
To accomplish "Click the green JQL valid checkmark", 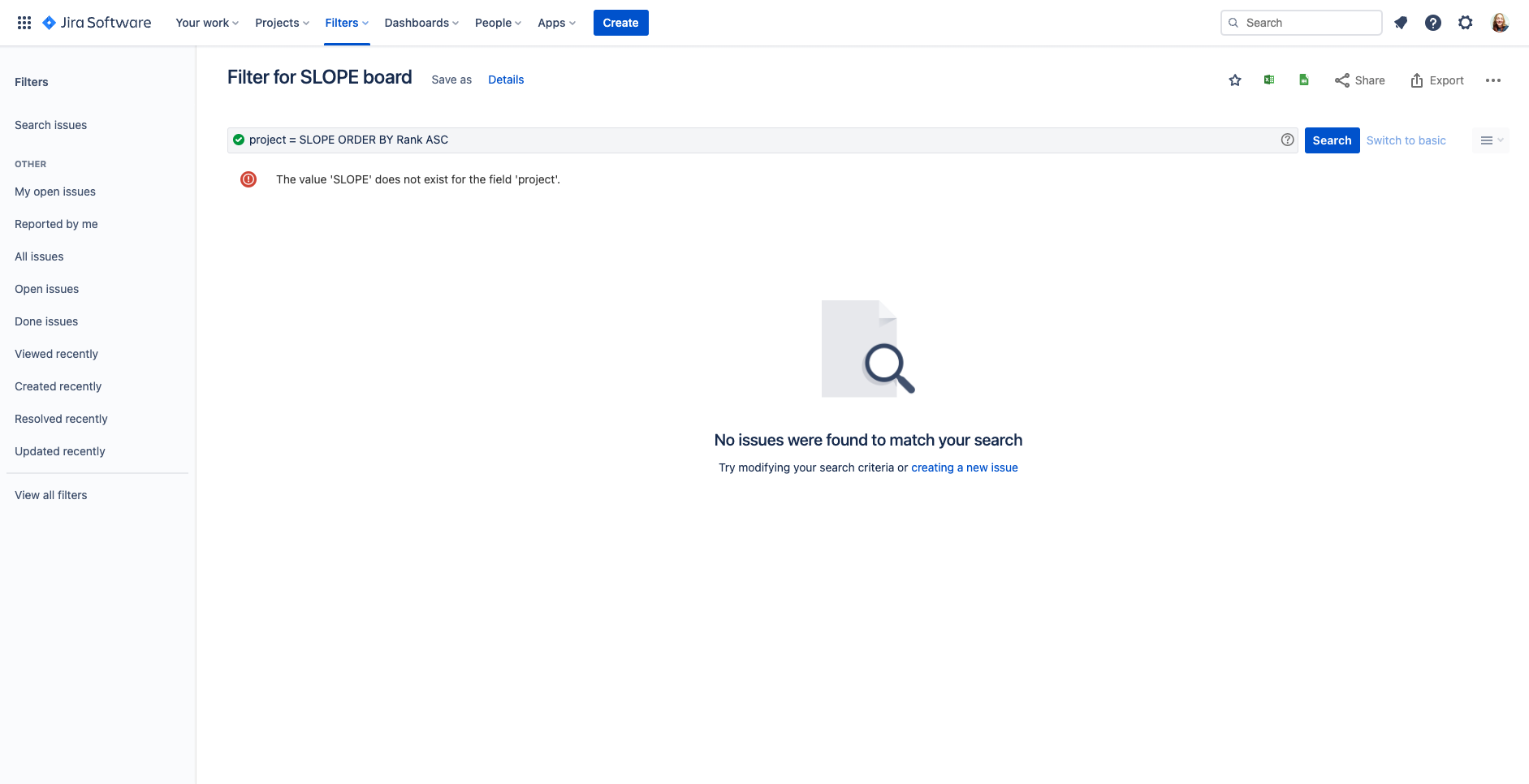I will point(239,140).
